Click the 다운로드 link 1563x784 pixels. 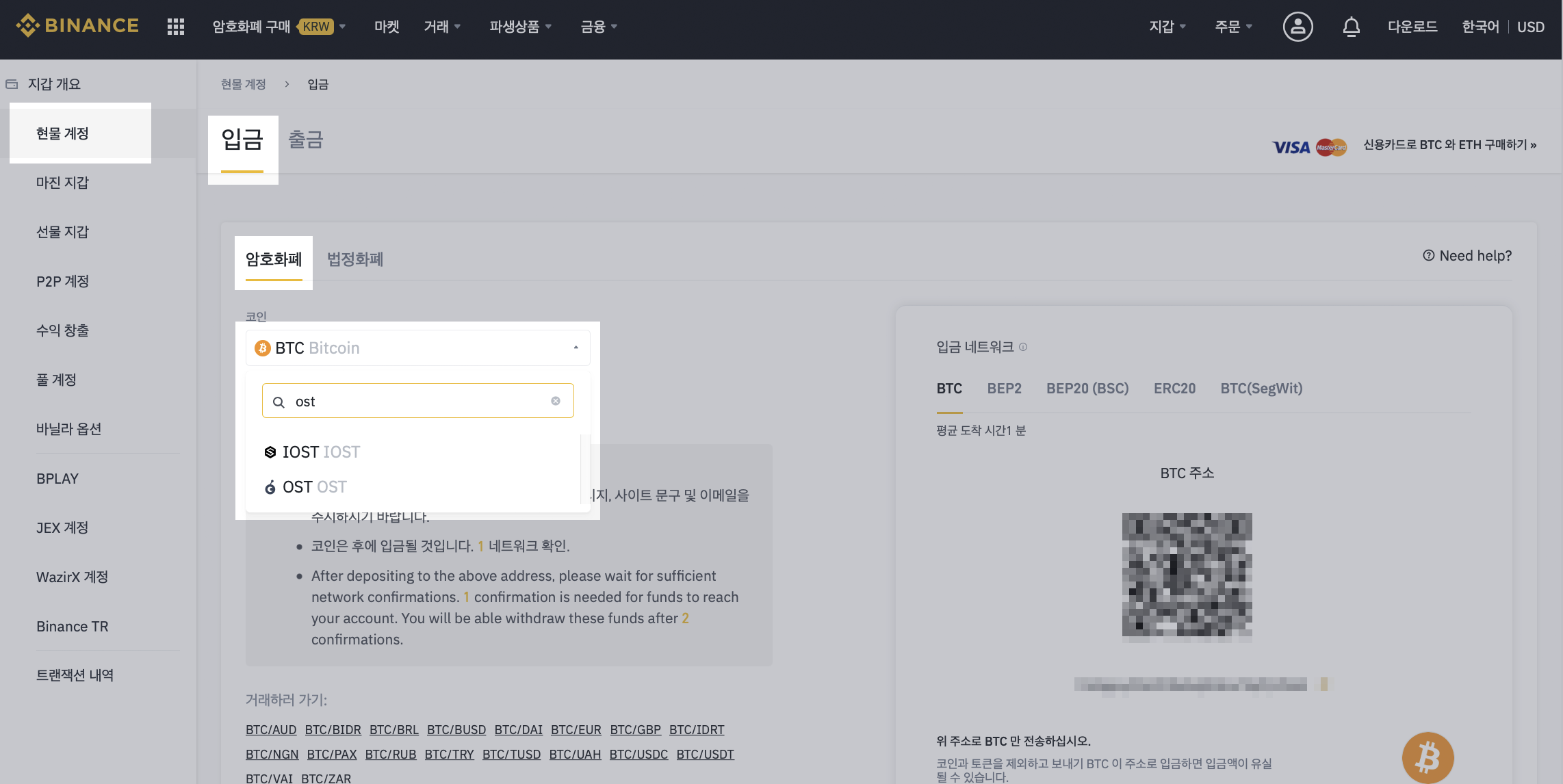click(1412, 27)
